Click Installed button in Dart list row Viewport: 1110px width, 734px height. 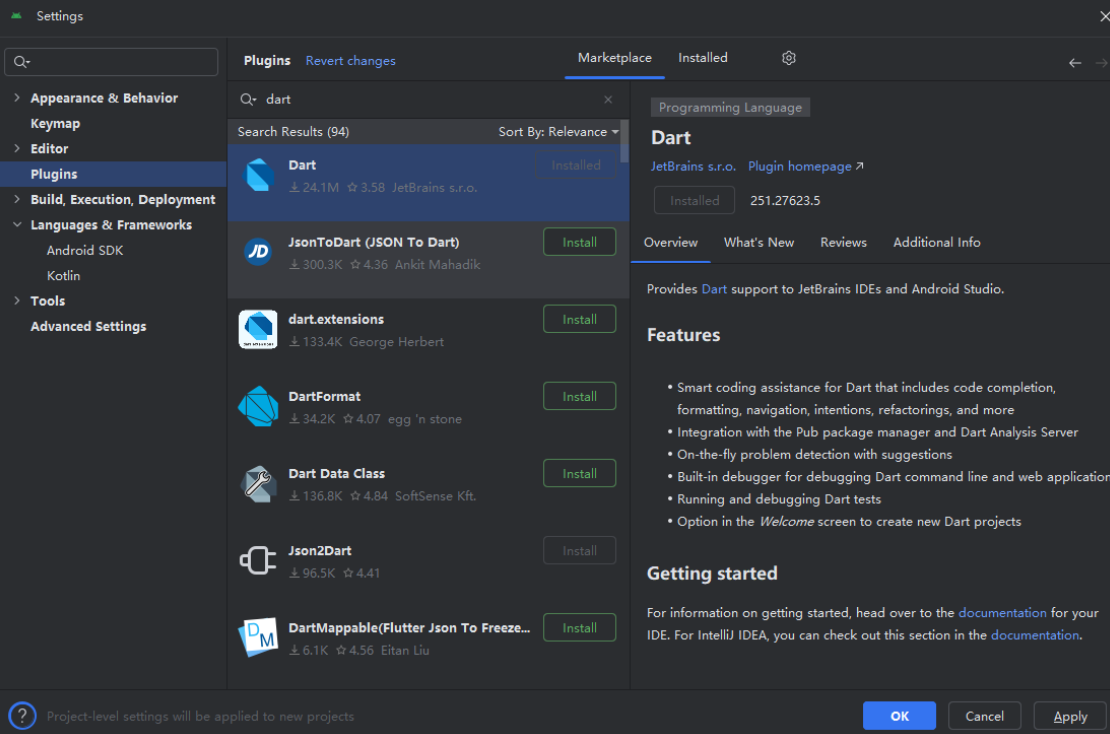[x=576, y=165]
